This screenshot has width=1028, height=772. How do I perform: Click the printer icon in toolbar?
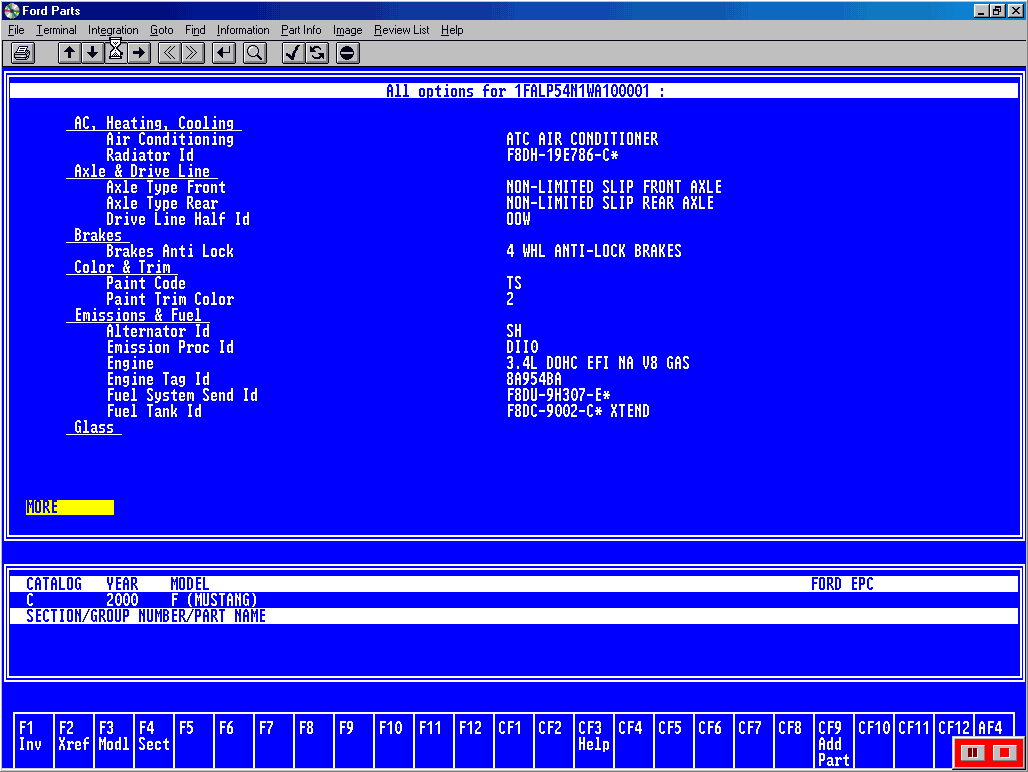coord(22,53)
